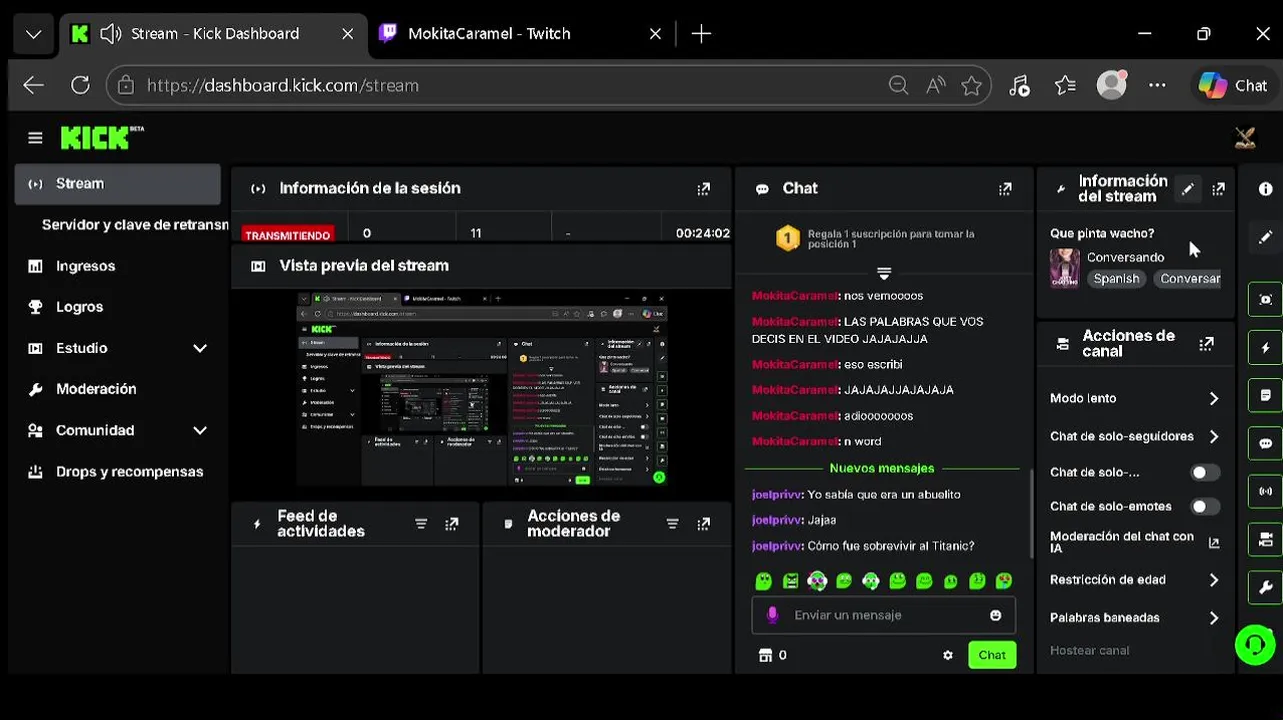Pop out the Feed de actividades panel
The image size is (1283, 720).
tap(452, 524)
